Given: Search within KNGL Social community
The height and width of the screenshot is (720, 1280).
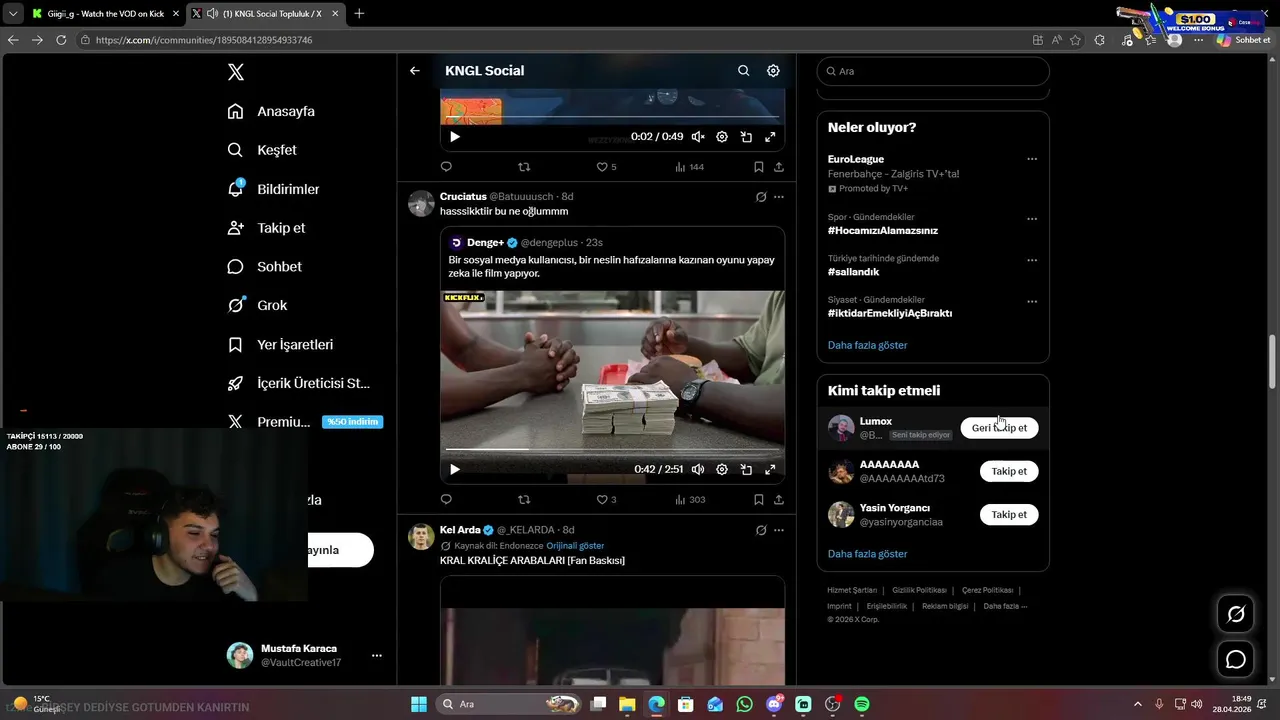Looking at the screenshot, I should tap(743, 71).
